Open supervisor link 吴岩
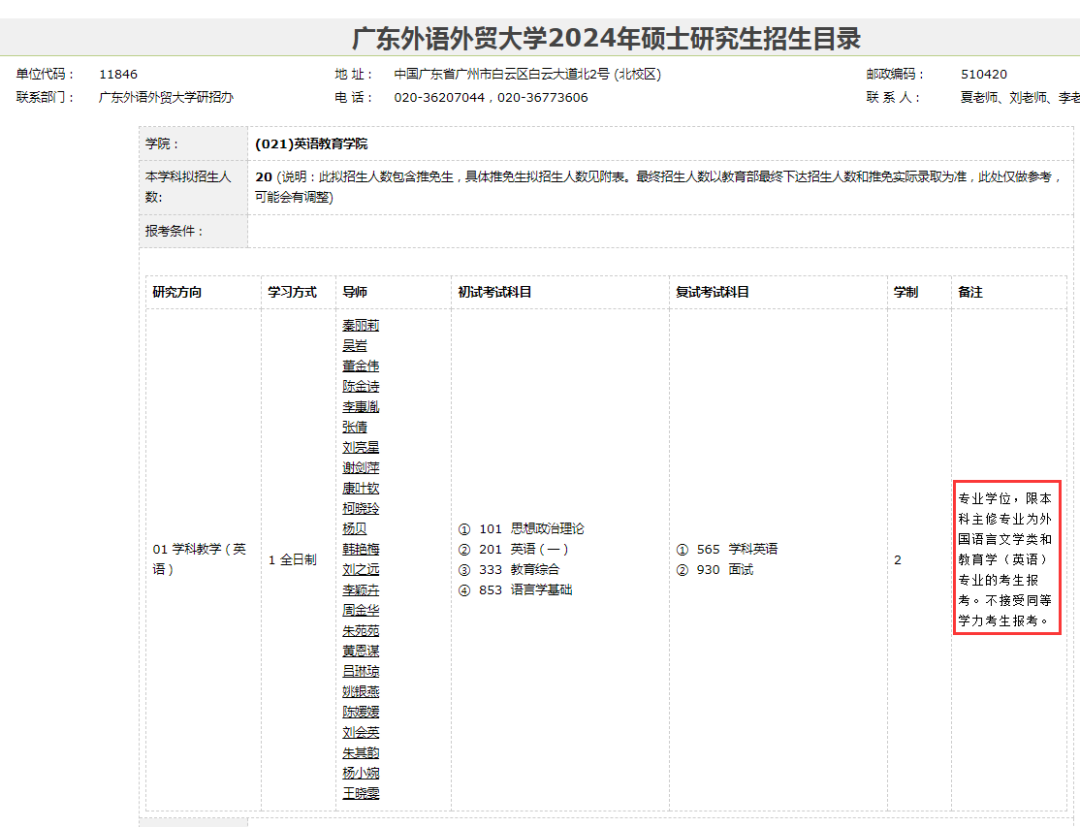 [x=355, y=346]
